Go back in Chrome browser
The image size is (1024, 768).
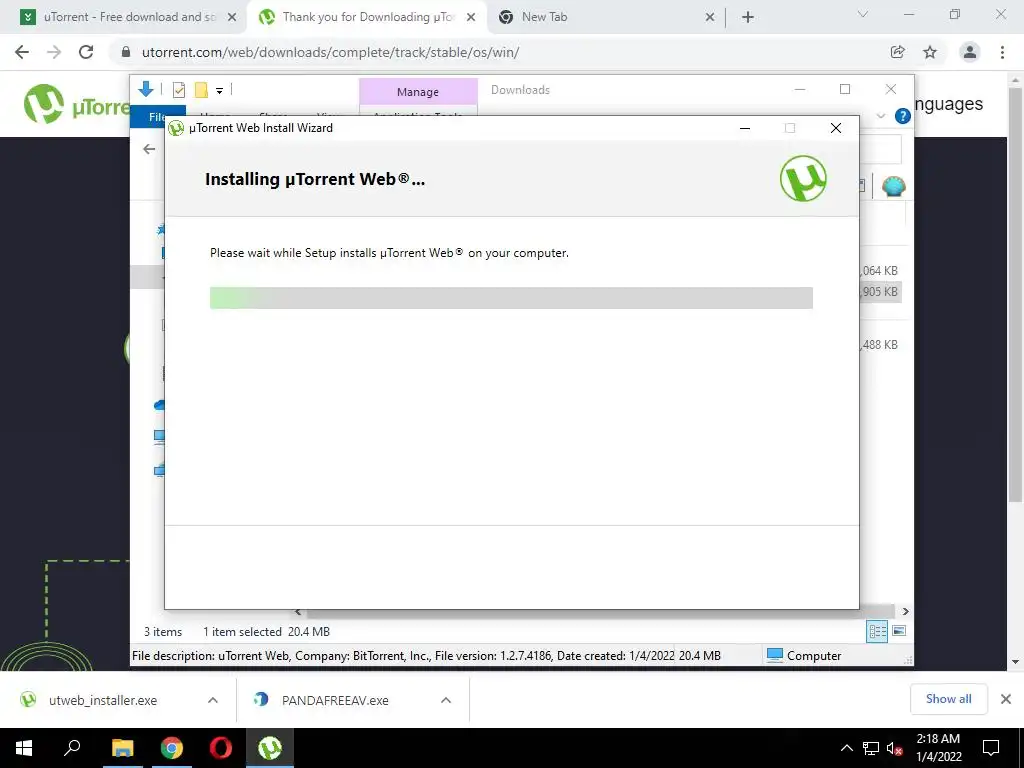[x=22, y=52]
